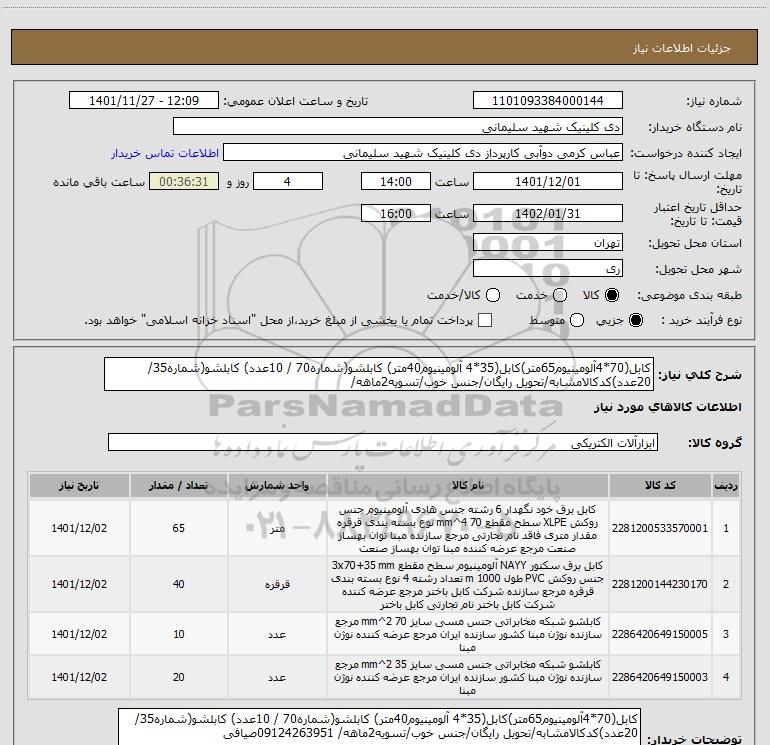Click the کد کالا column header
770x745 pixels.
pos(660,486)
